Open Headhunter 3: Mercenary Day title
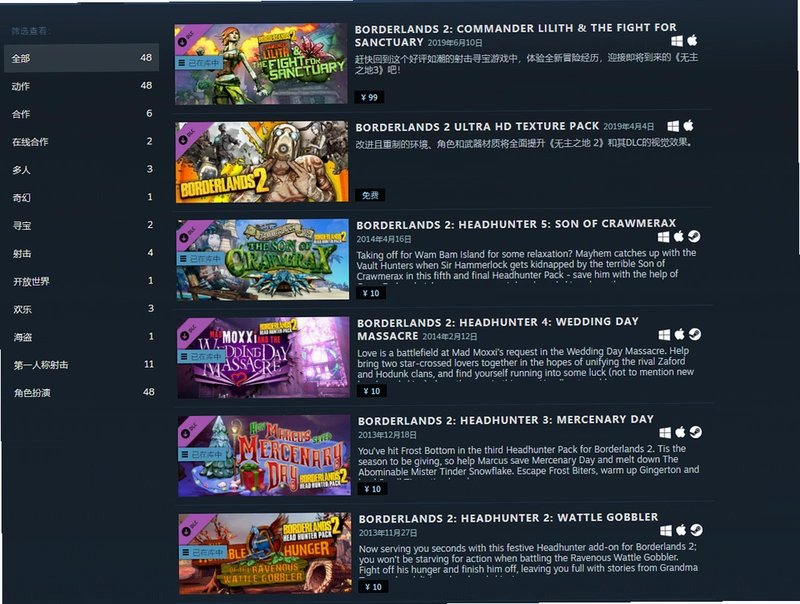 click(x=506, y=420)
